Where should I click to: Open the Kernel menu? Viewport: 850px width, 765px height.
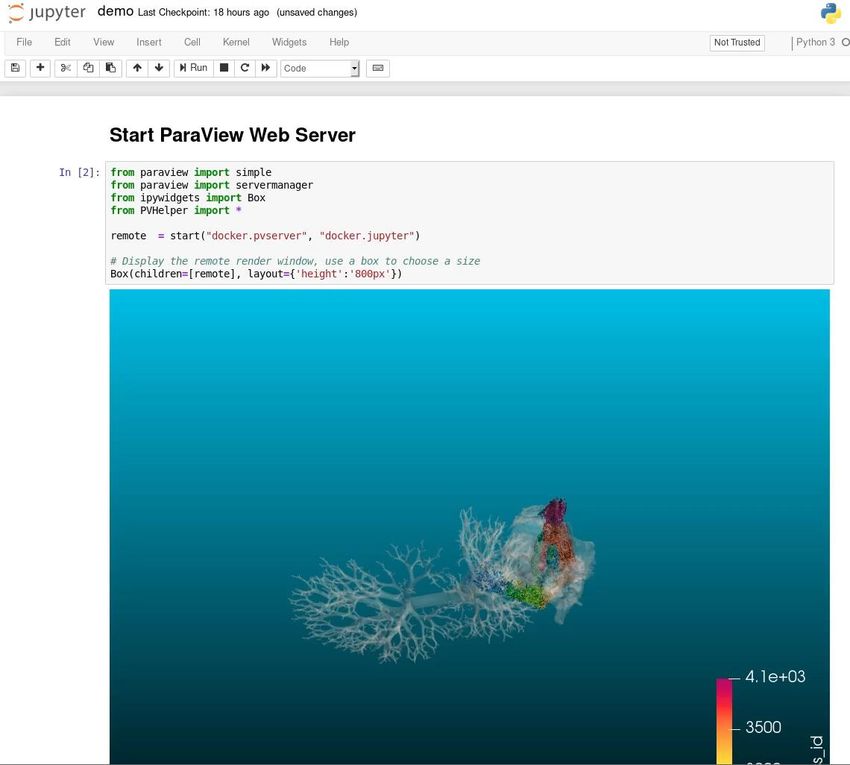click(x=236, y=42)
